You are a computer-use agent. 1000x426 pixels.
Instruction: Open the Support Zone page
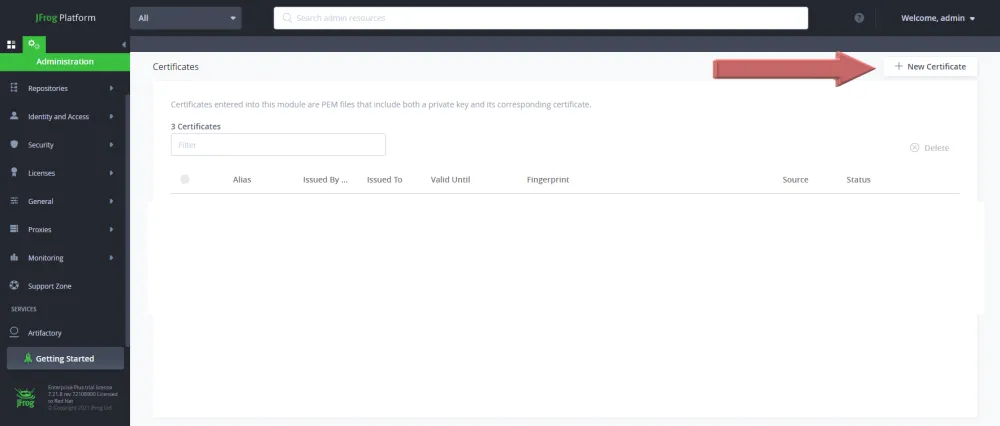coord(50,286)
